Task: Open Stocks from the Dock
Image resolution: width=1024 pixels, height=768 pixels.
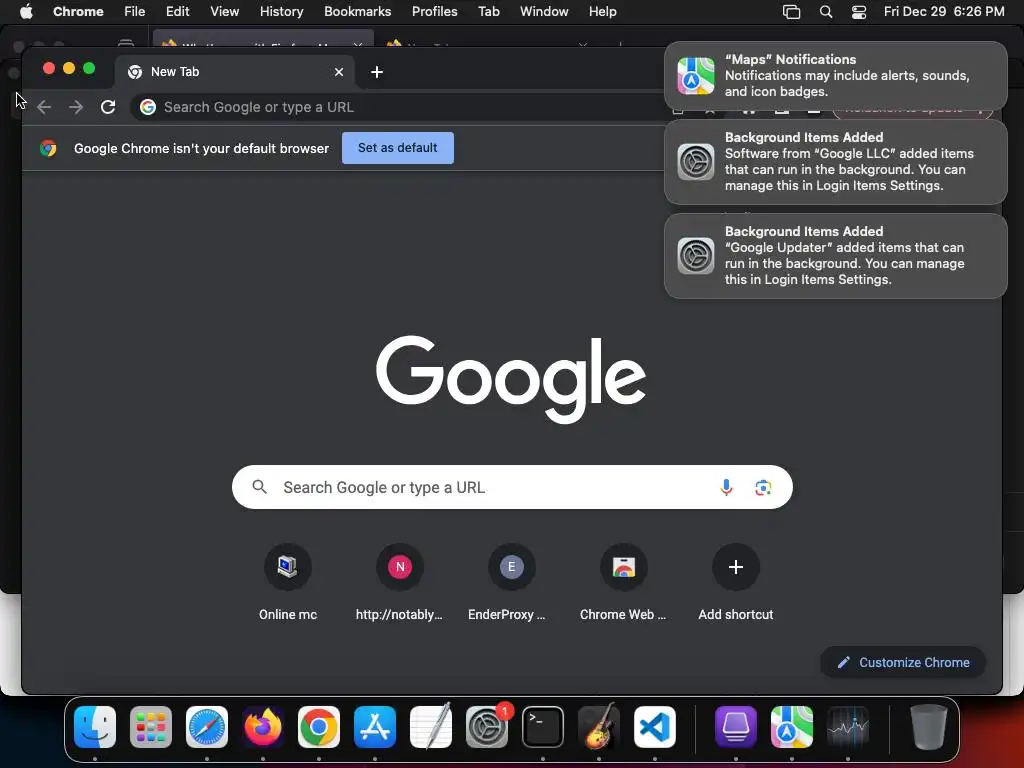Action: [848, 727]
